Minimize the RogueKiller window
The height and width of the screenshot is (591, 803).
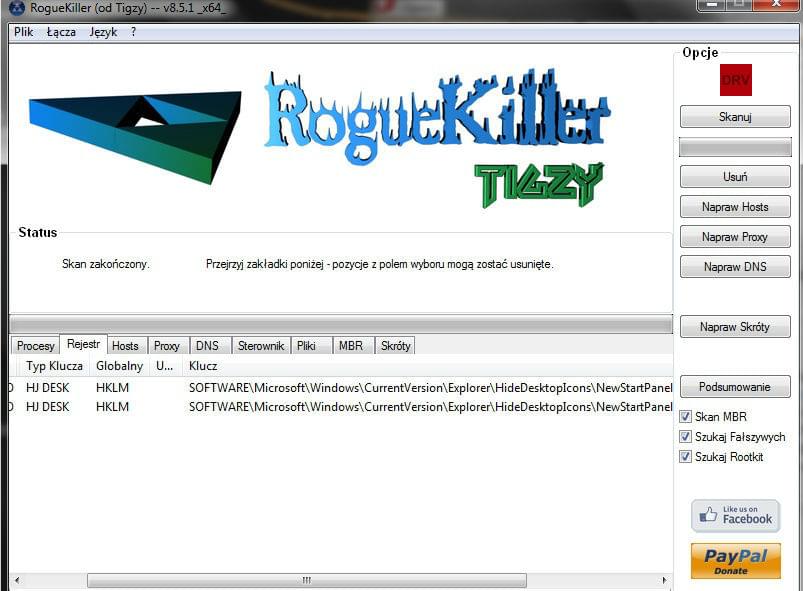click(x=712, y=5)
